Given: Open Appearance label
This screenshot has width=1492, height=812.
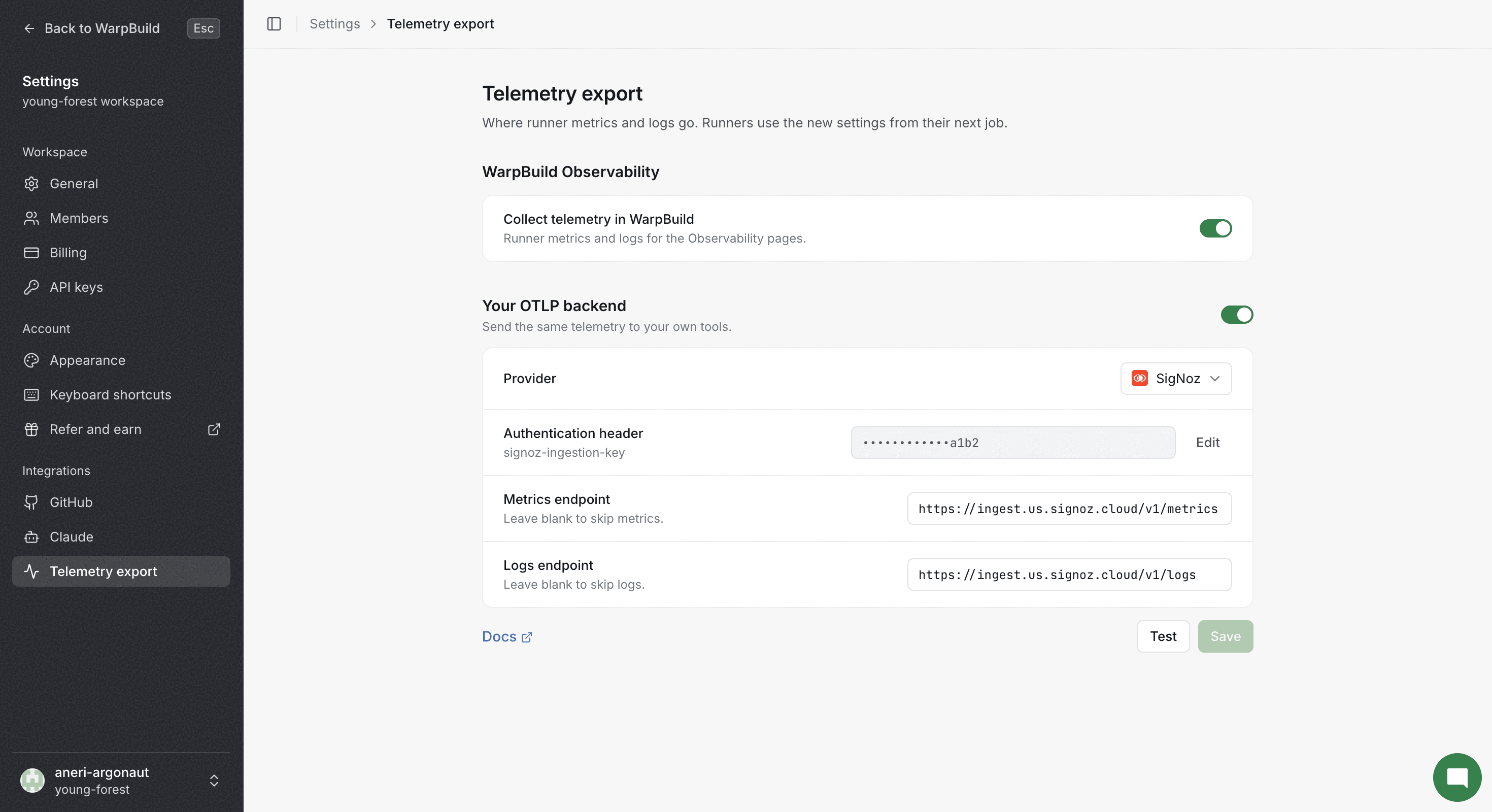Looking at the screenshot, I should coord(87,360).
